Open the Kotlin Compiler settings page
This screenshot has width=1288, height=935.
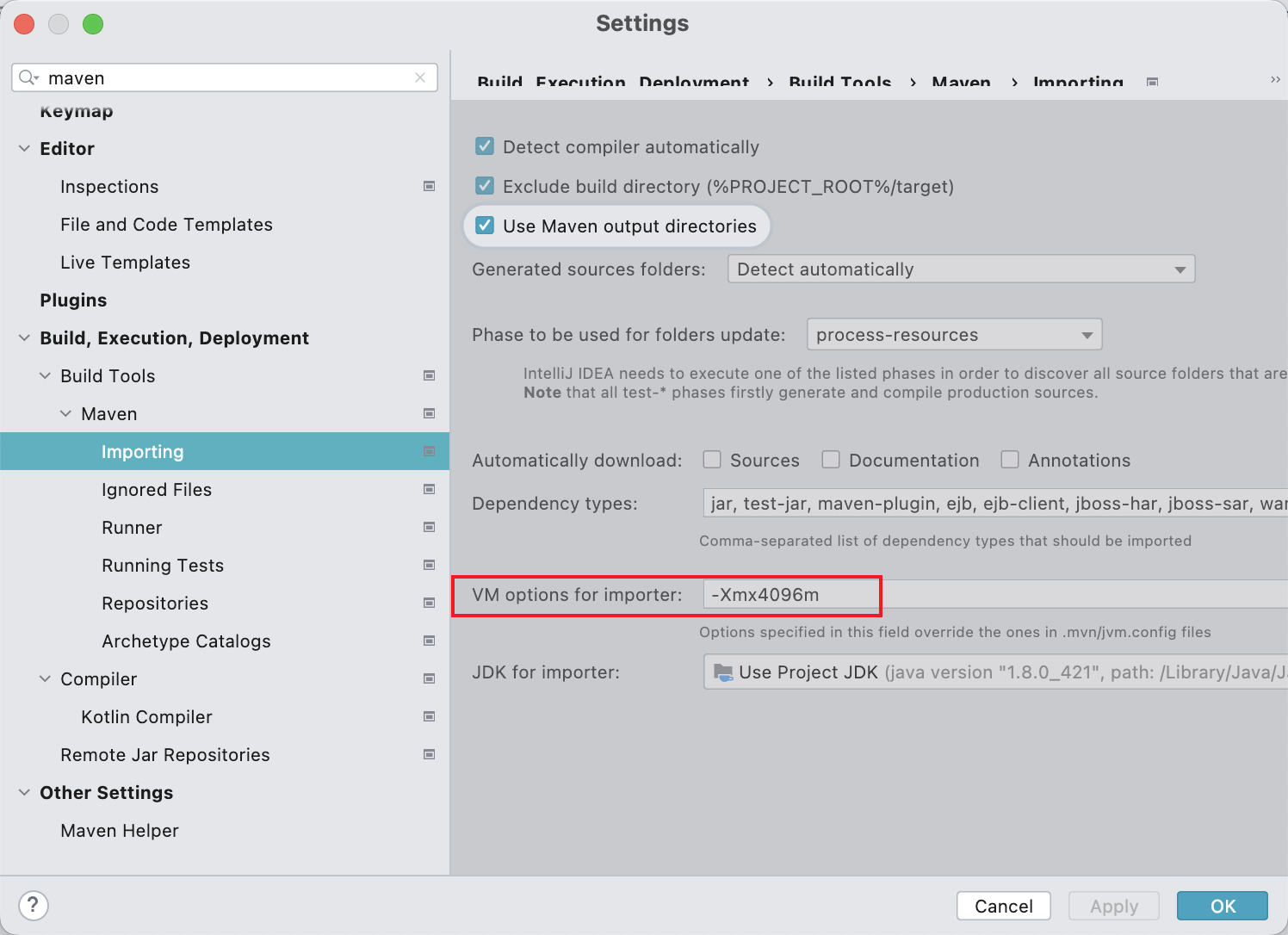coord(146,717)
